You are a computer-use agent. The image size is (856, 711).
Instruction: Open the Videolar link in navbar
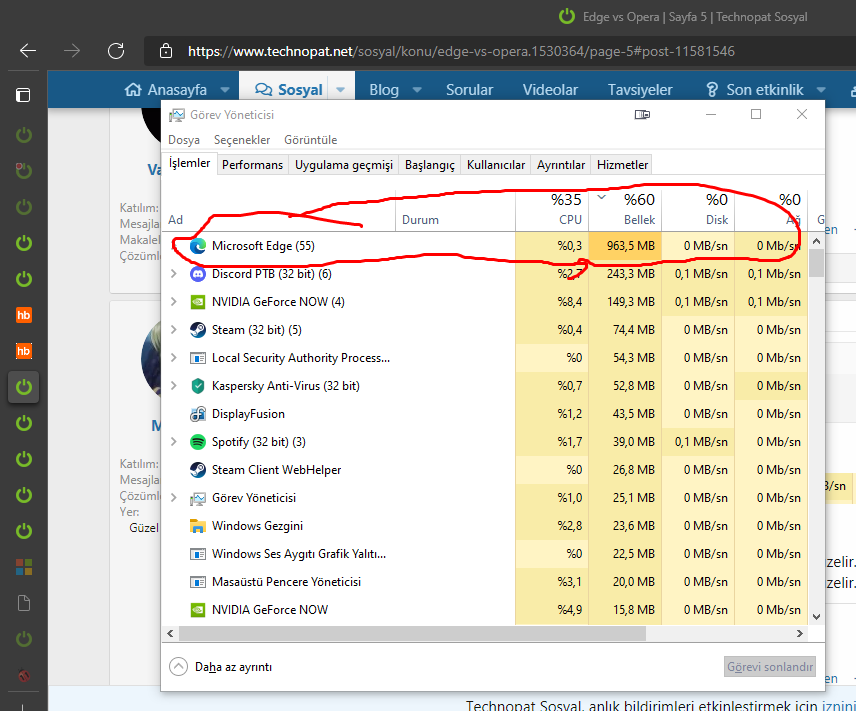click(x=550, y=90)
